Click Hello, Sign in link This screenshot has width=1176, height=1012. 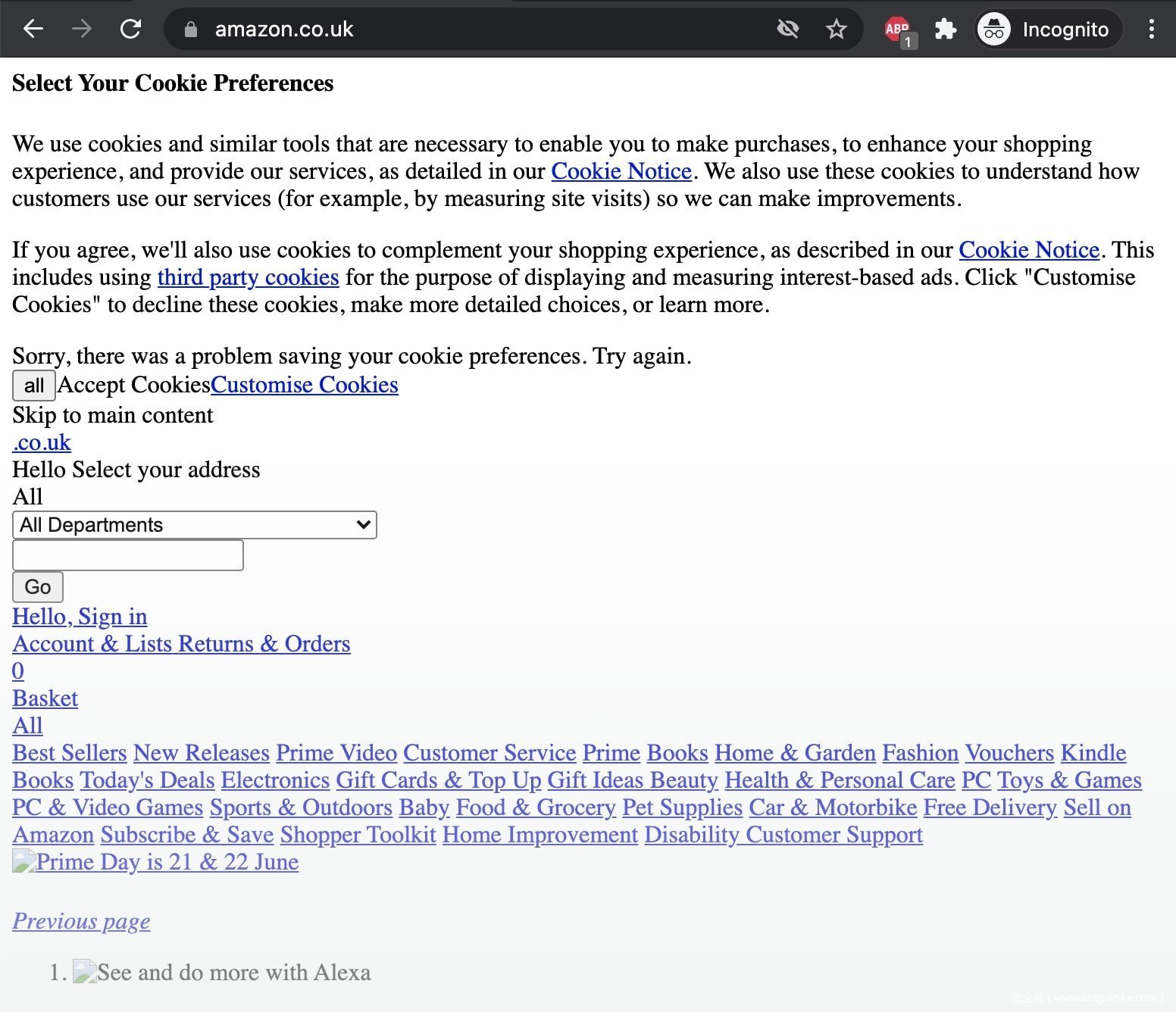(x=80, y=617)
